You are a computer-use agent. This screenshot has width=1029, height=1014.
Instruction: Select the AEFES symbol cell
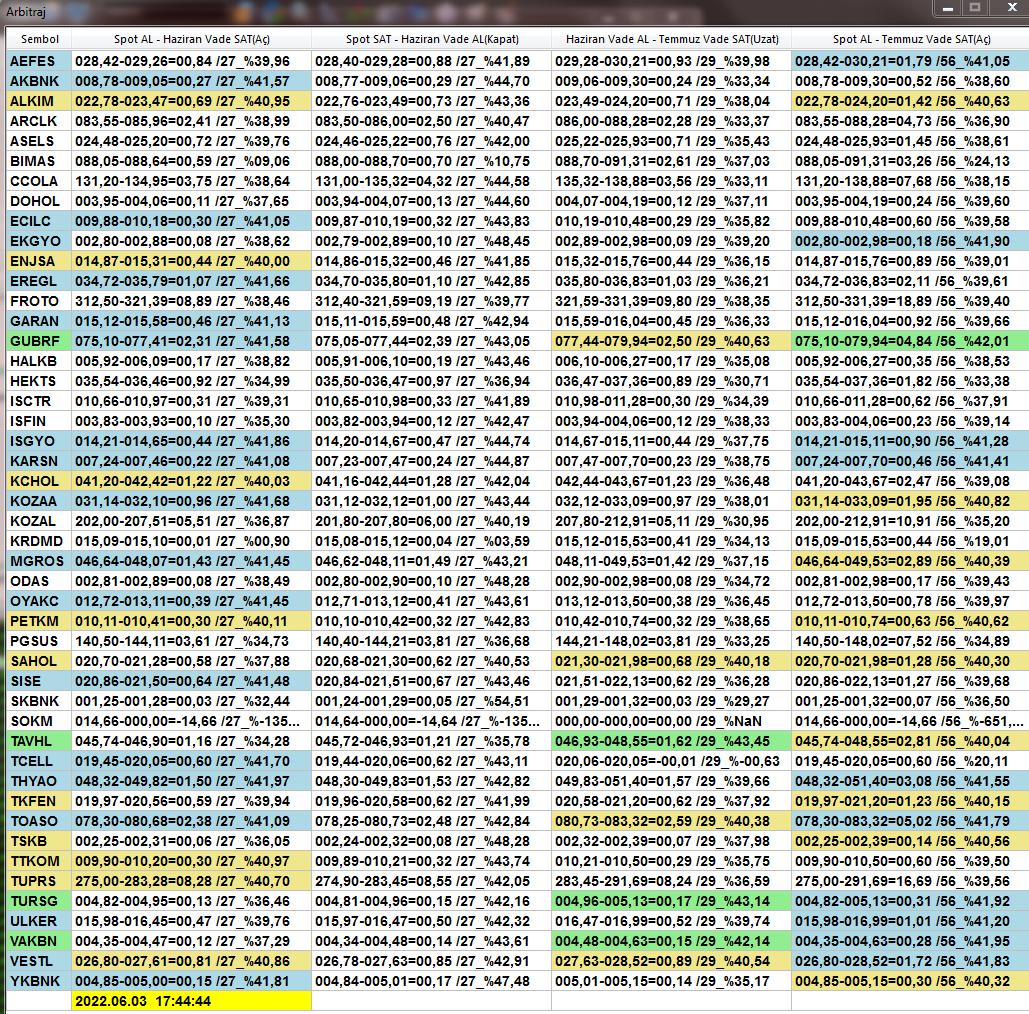coord(39,61)
